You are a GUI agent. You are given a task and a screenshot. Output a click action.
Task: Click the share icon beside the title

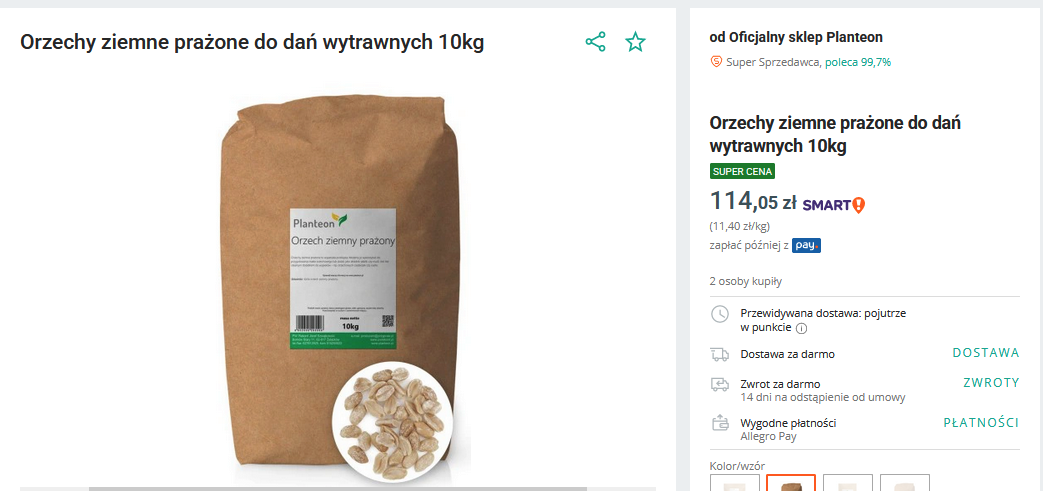point(595,42)
